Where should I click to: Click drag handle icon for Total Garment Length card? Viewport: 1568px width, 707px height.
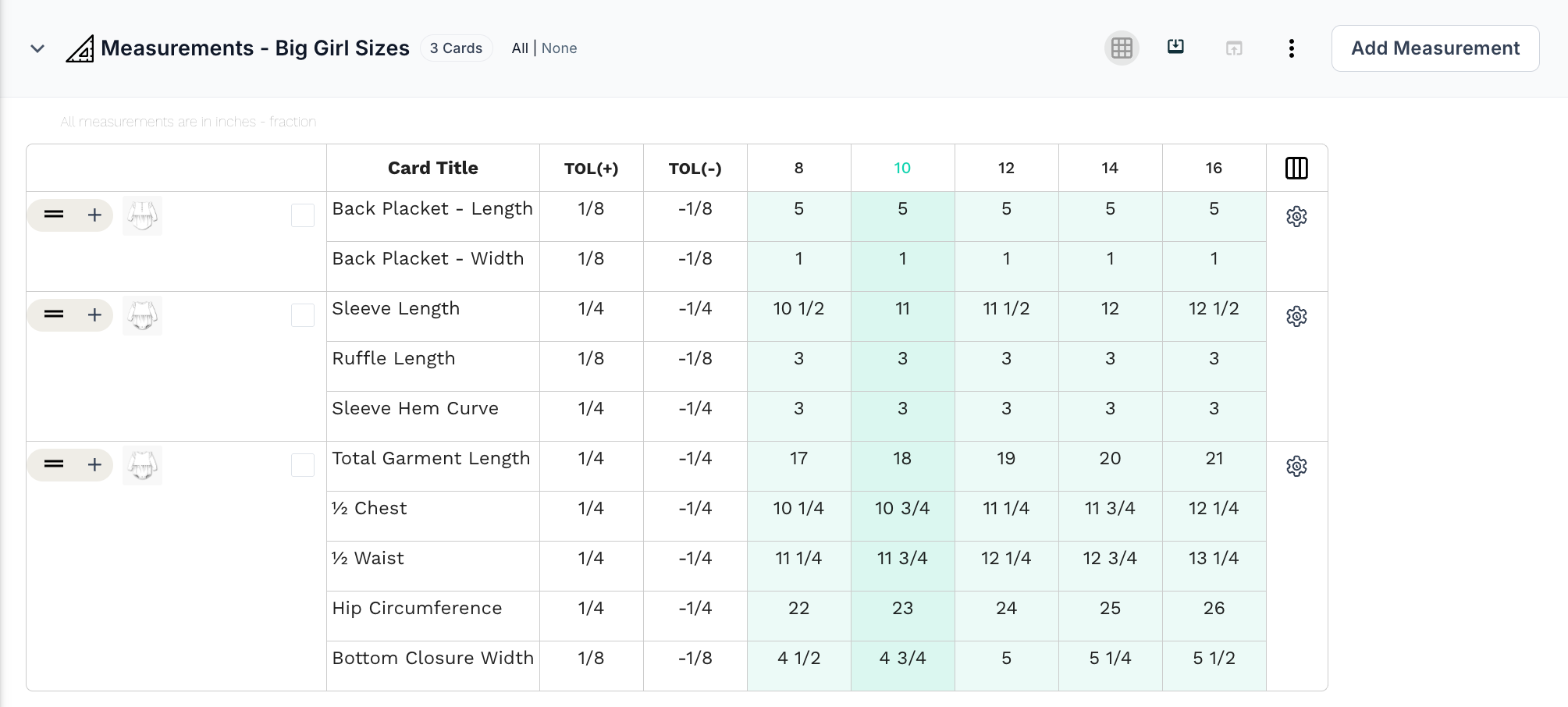coord(54,465)
